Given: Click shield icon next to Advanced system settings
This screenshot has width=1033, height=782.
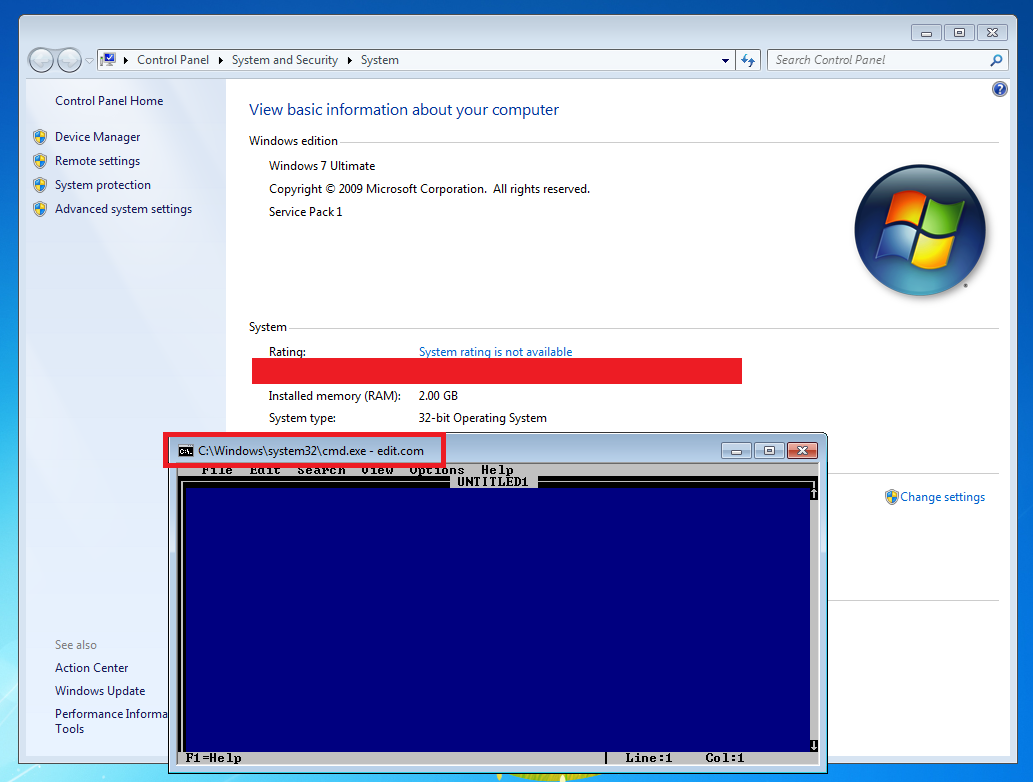Looking at the screenshot, I should click(40, 209).
